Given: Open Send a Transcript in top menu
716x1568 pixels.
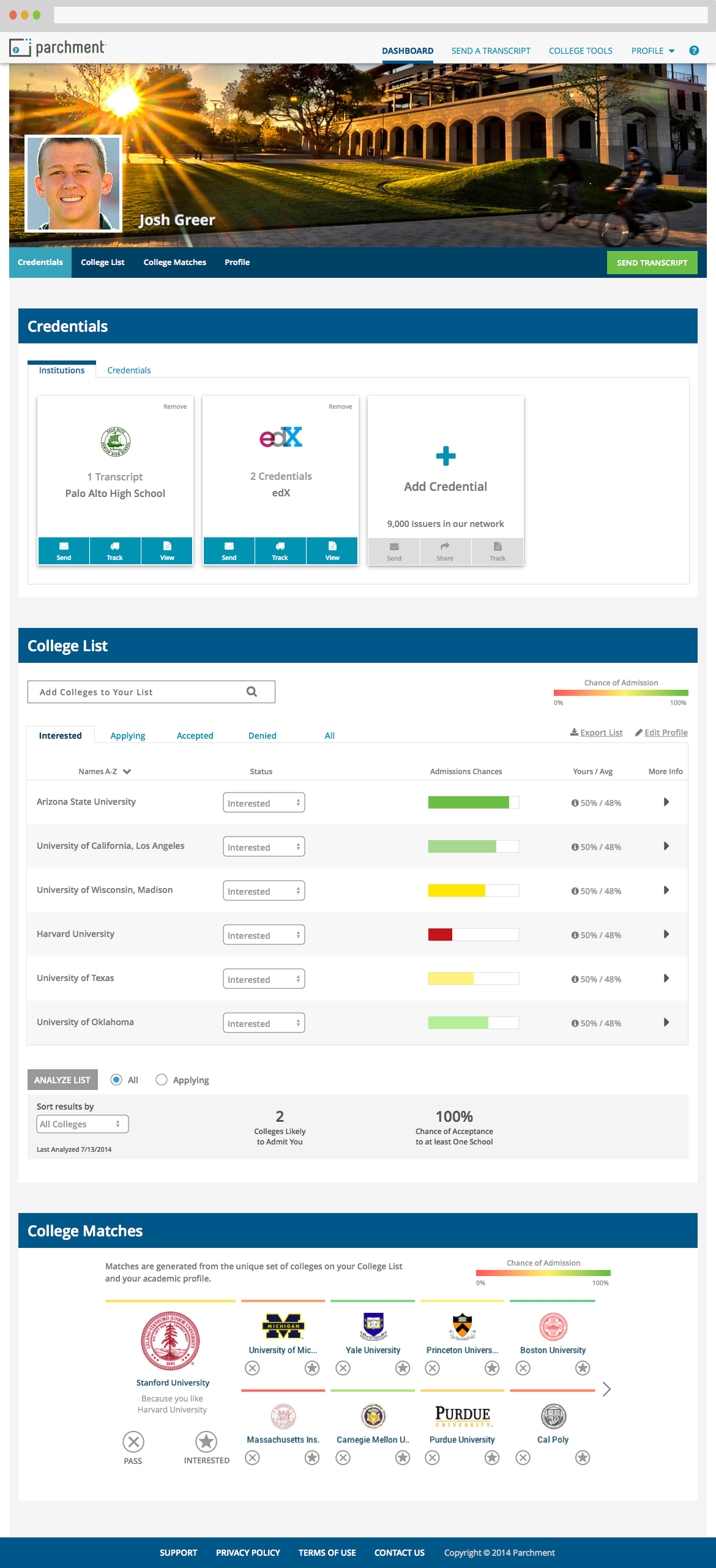Looking at the screenshot, I should [x=491, y=51].
